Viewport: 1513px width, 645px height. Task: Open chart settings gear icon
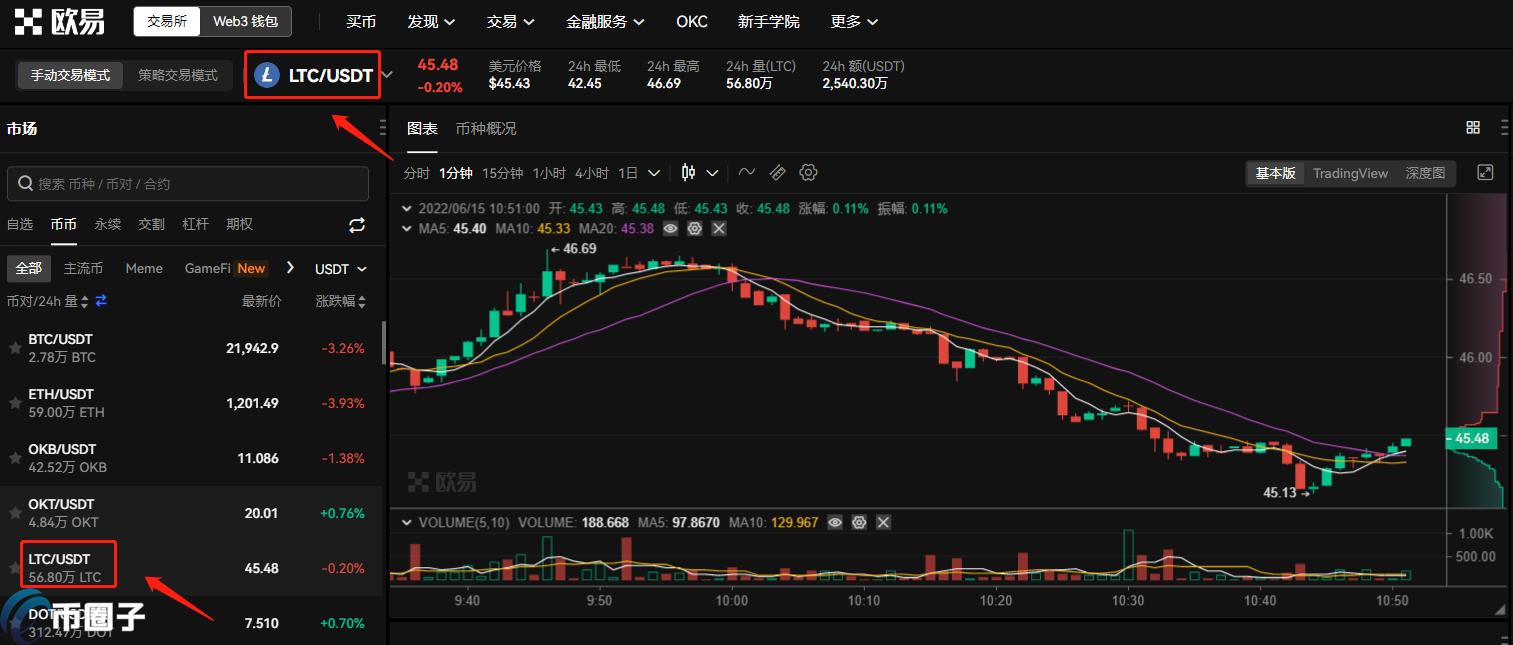click(x=808, y=173)
